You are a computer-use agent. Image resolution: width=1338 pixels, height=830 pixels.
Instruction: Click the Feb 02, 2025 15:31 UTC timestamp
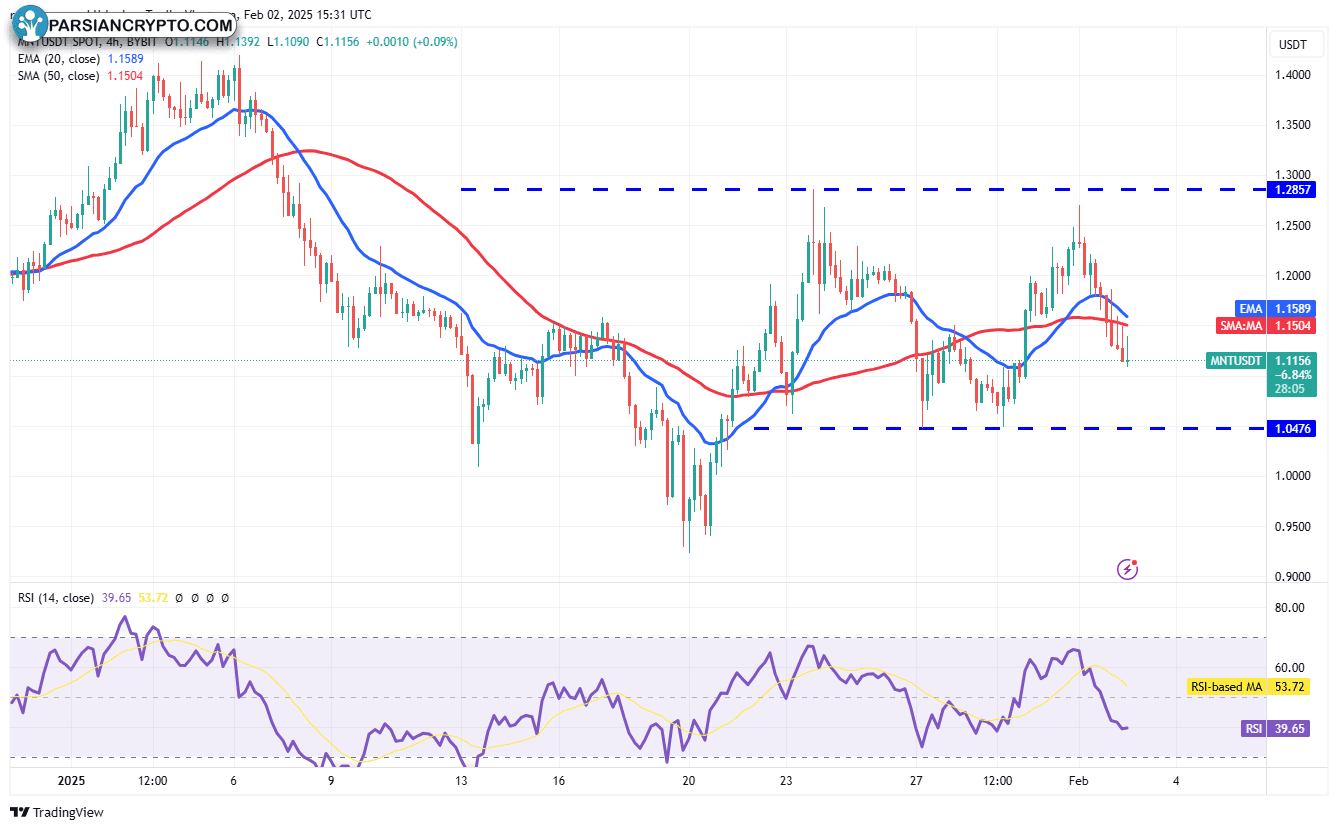click(307, 14)
